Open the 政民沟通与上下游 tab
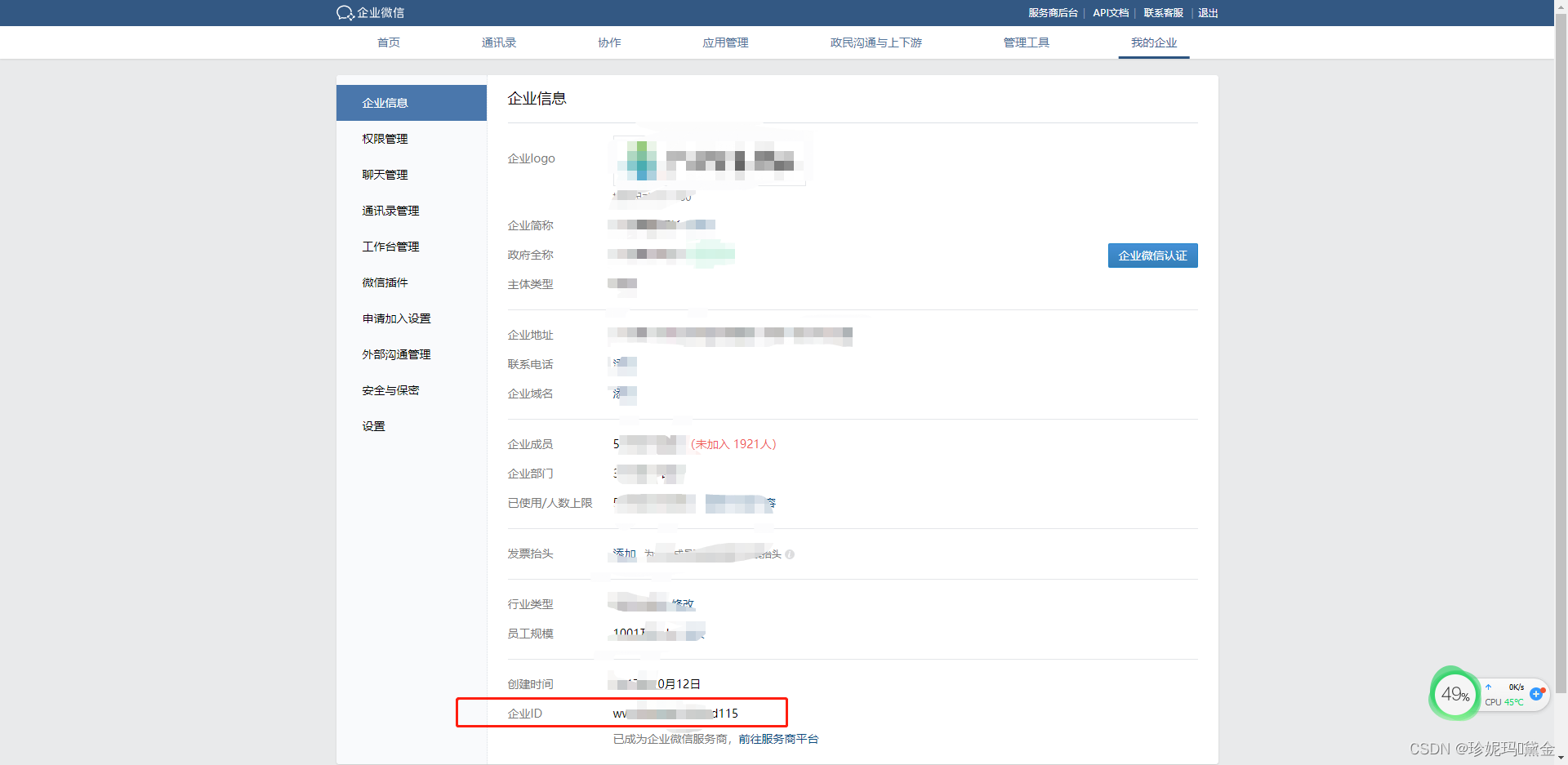The height and width of the screenshot is (765, 1568). click(875, 42)
